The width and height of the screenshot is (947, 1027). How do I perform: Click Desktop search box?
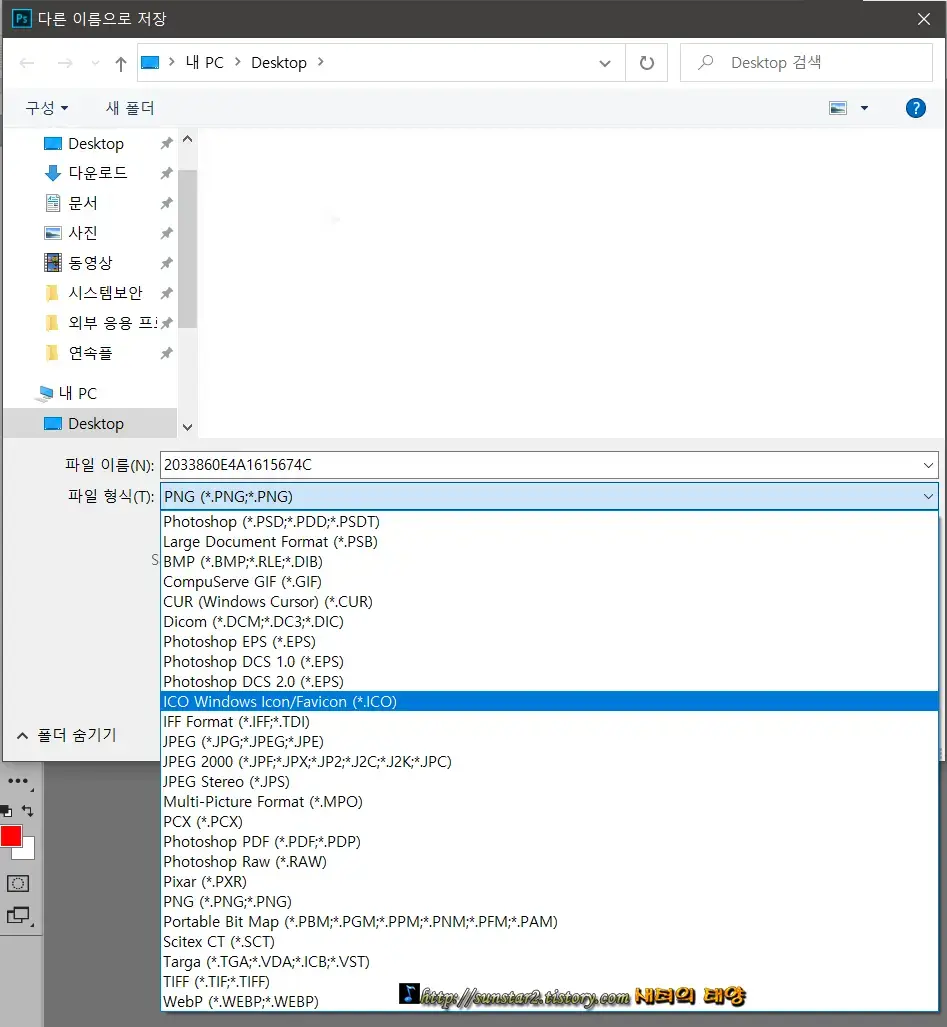point(806,63)
